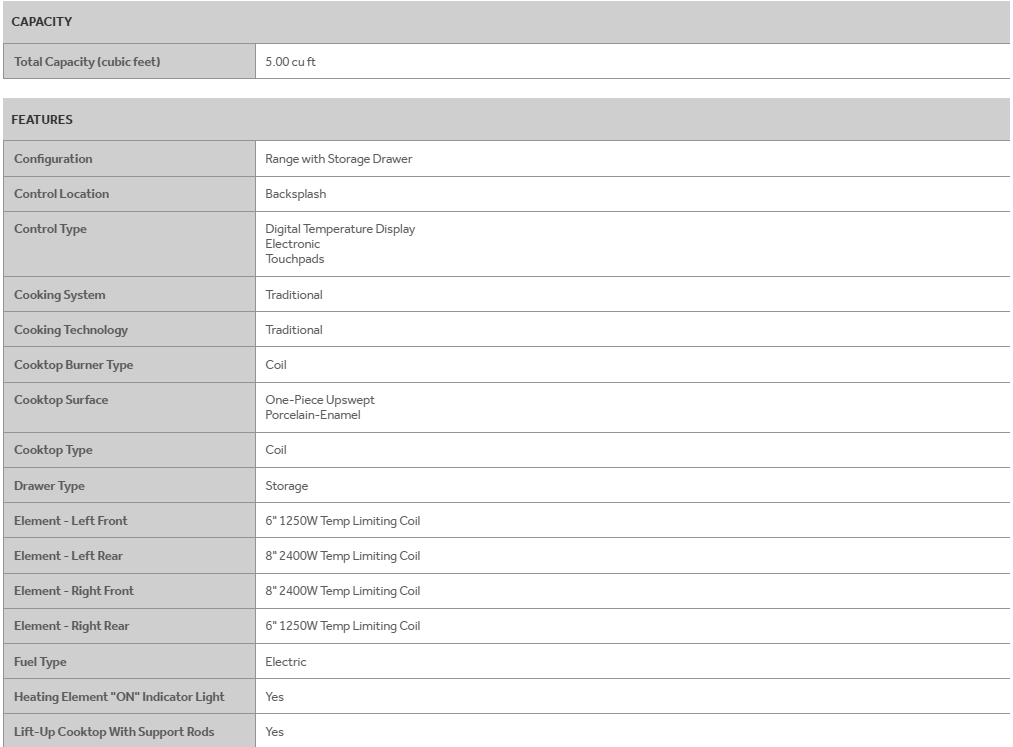Click One-Piece Upswept cooktop surface text
Image resolution: width=1013 pixels, height=747 pixels.
tap(320, 400)
